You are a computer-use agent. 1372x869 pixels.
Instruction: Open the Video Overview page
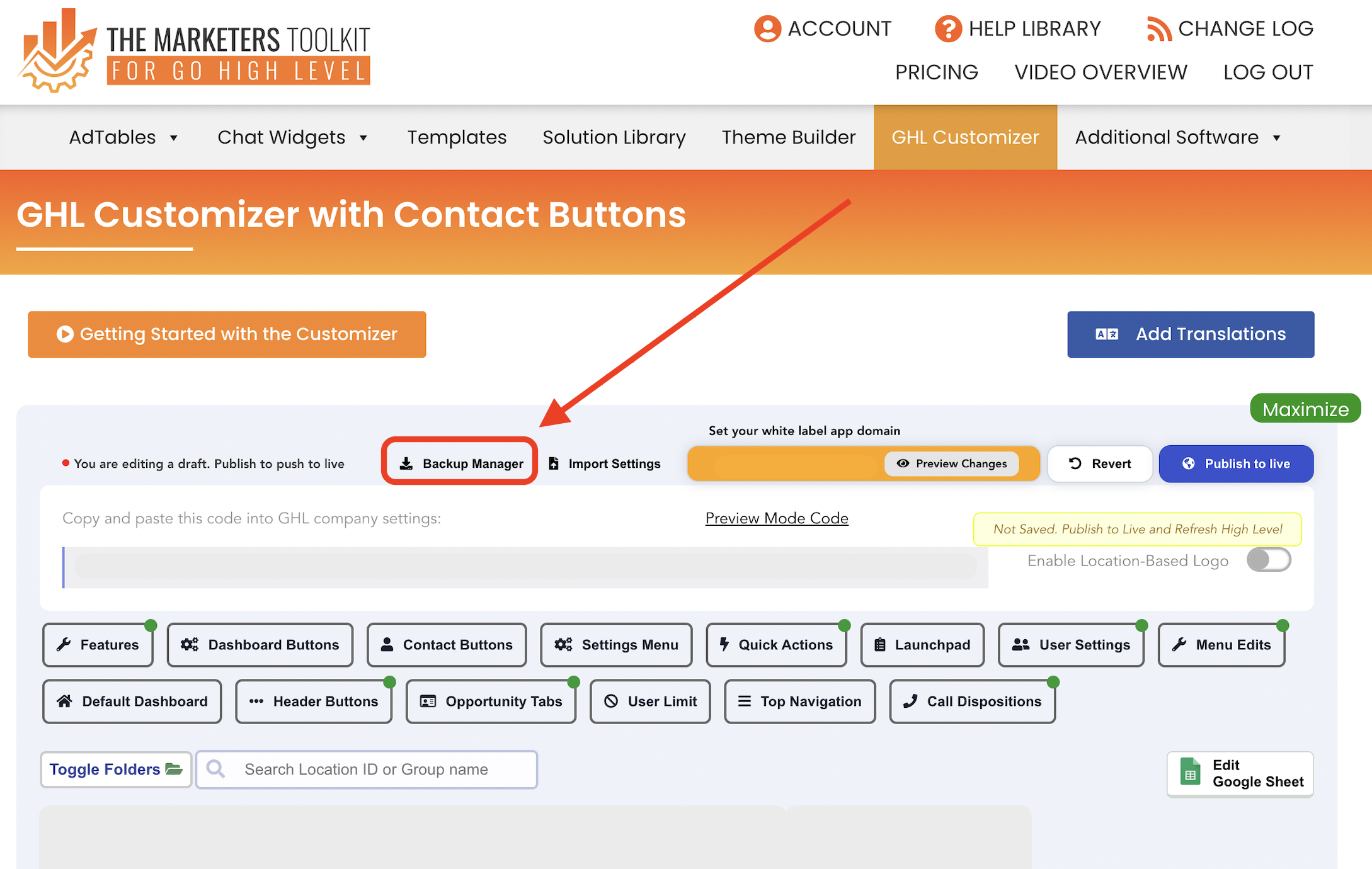[x=1100, y=72]
